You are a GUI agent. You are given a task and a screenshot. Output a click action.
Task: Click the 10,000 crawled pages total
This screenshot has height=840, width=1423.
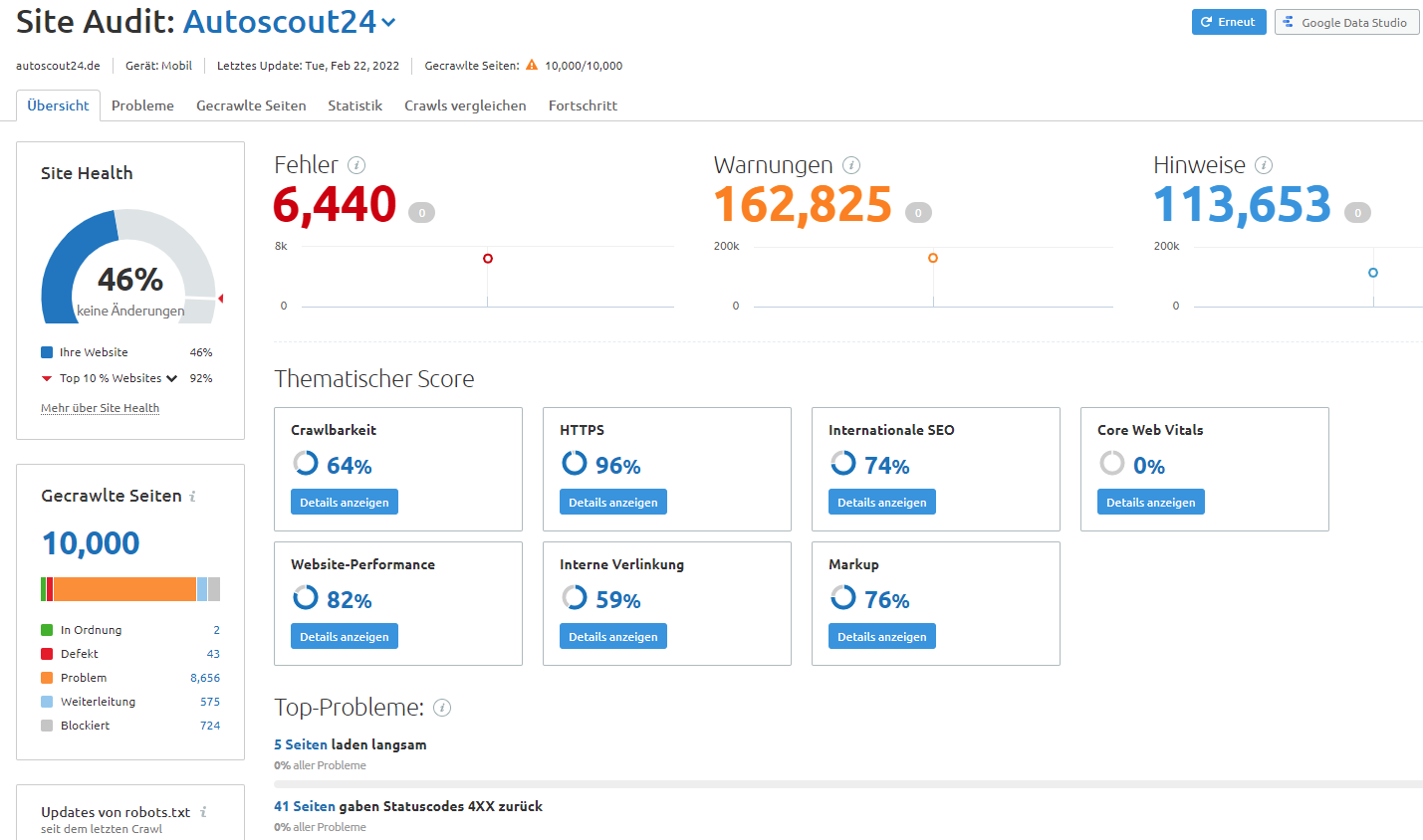click(x=91, y=543)
